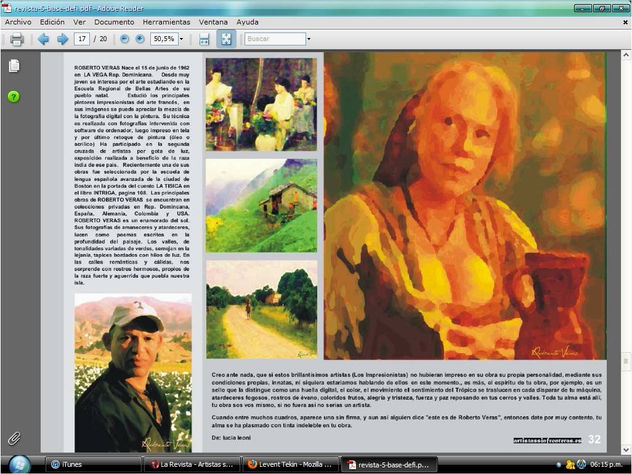Viewport: 632px width, 474px height.
Task: Click the clock showing 06:15 p.m.
Action: click(606, 464)
